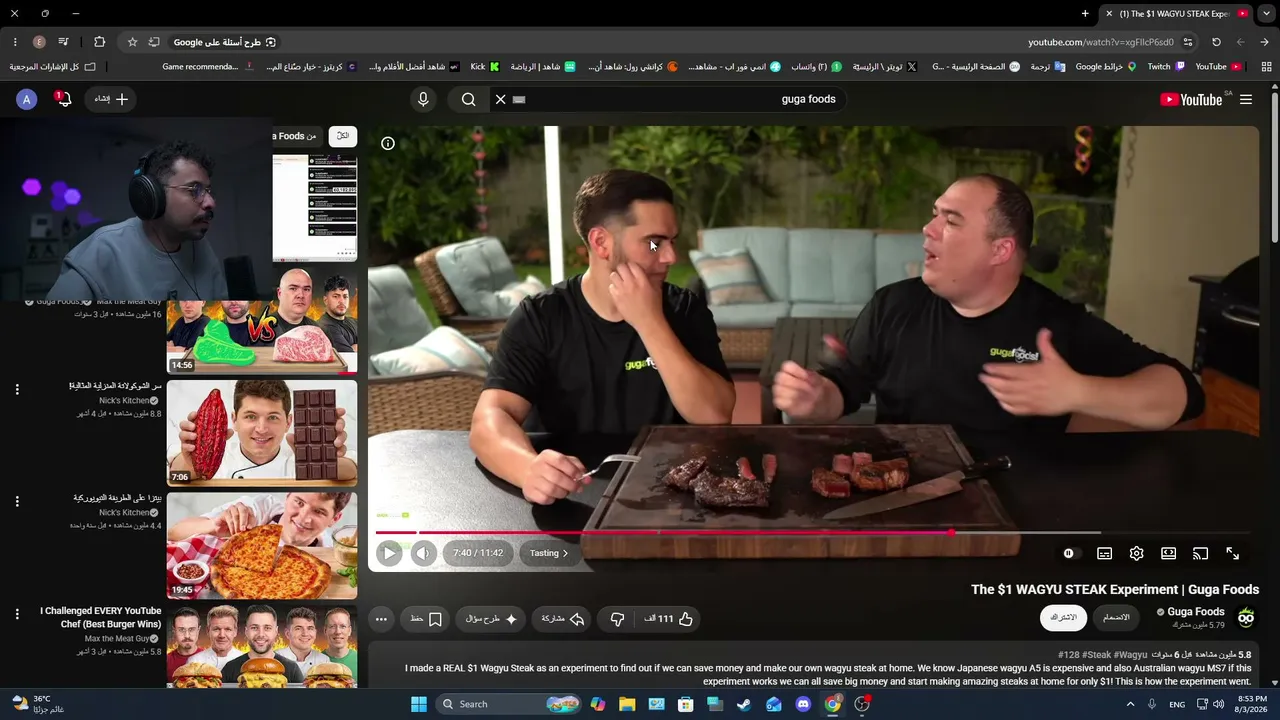The width and height of the screenshot is (1280, 720).
Task: Open options for the pizza video
Action: point(17,501)
